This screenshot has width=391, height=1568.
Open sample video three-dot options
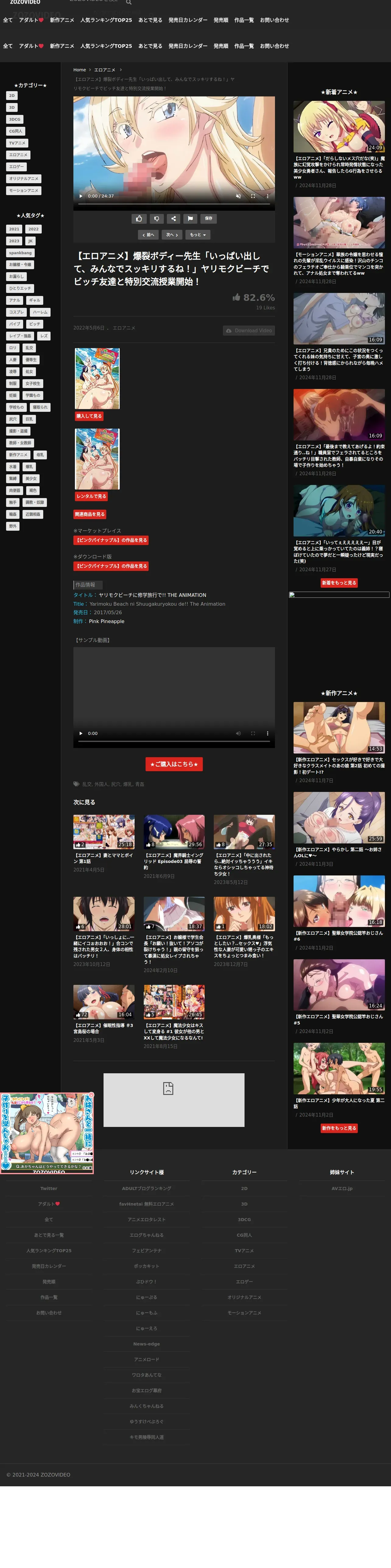click(x=268, y=733)
